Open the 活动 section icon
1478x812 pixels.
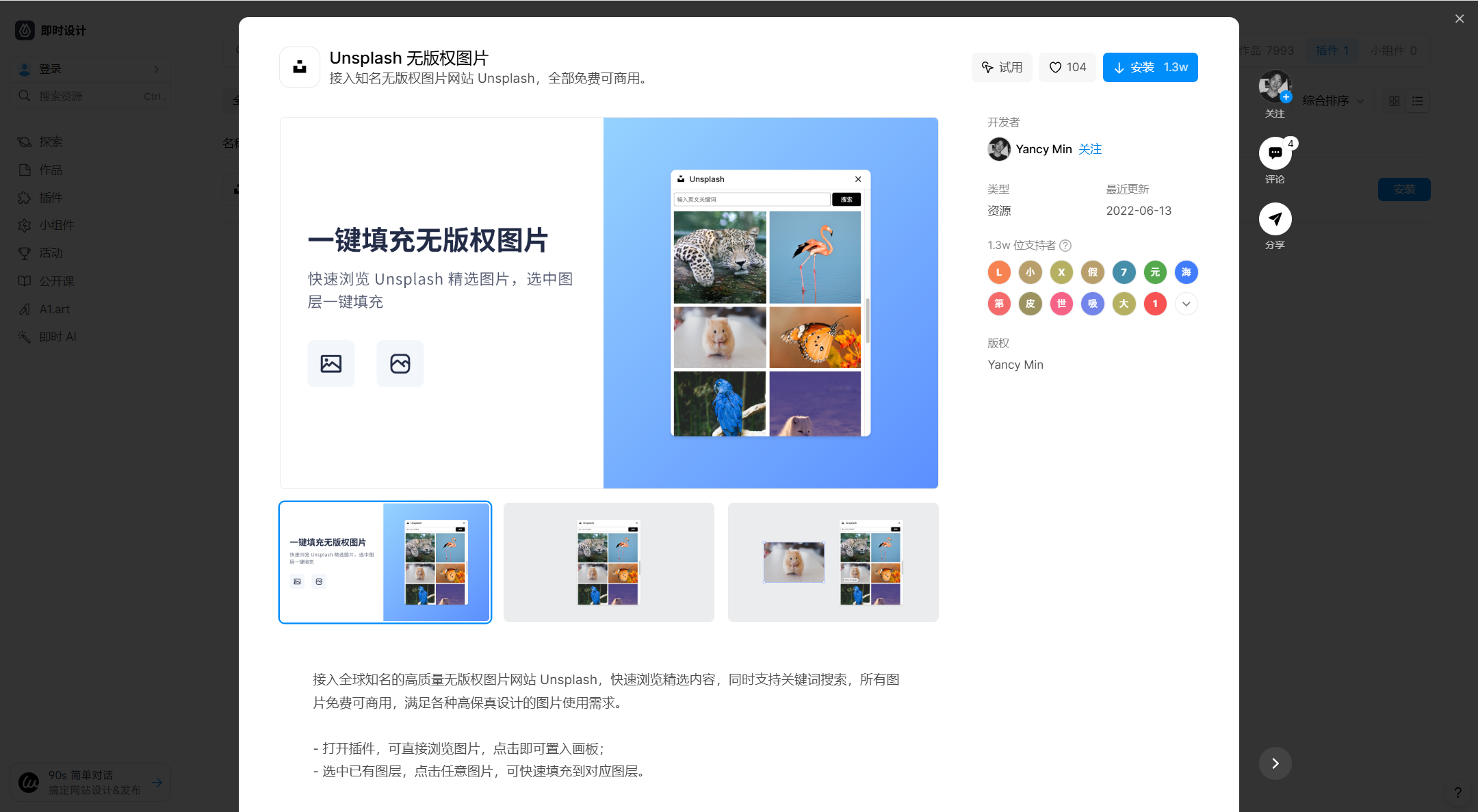(25, 253)
